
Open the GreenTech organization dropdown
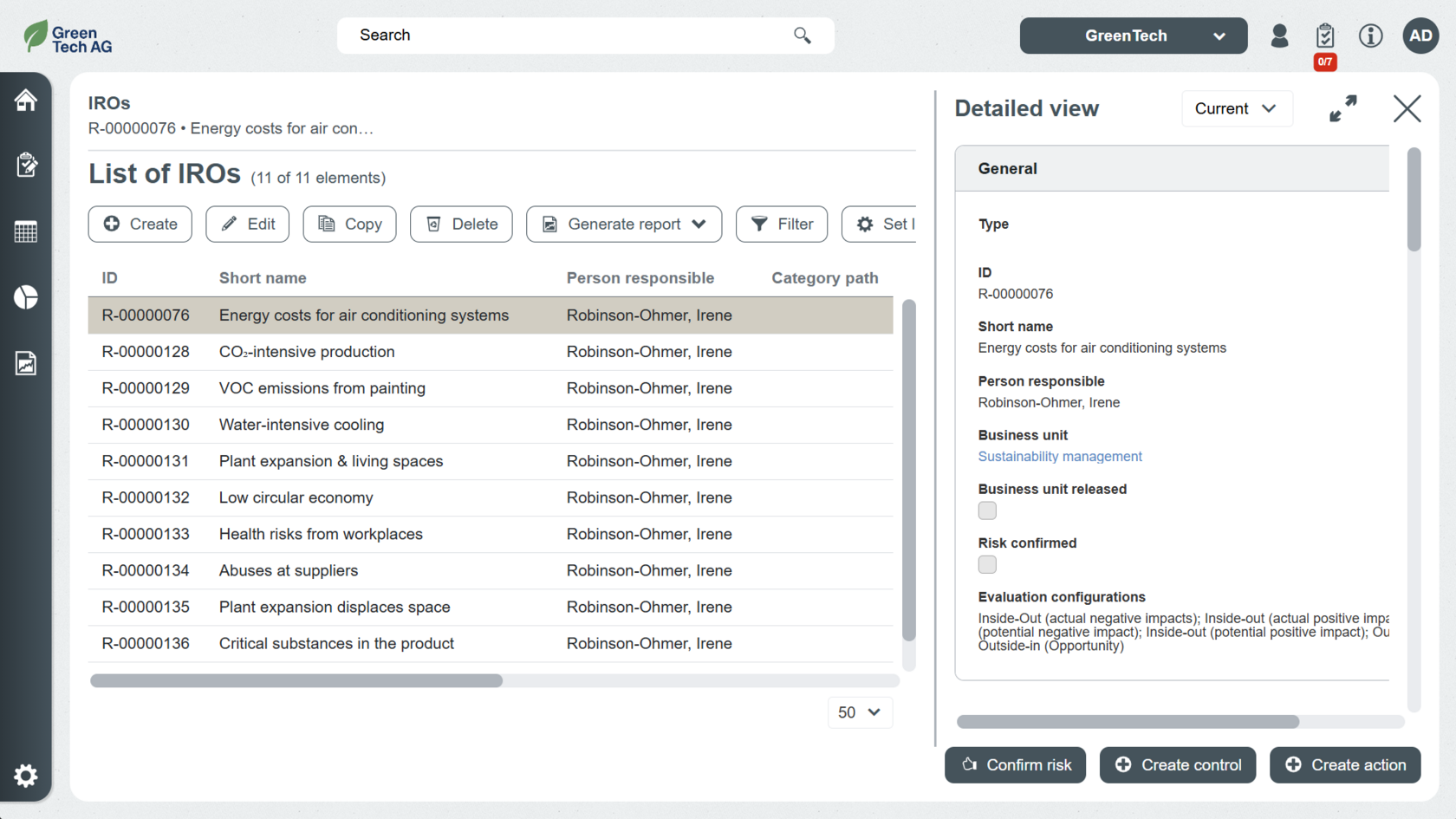tap(1133, 36)
